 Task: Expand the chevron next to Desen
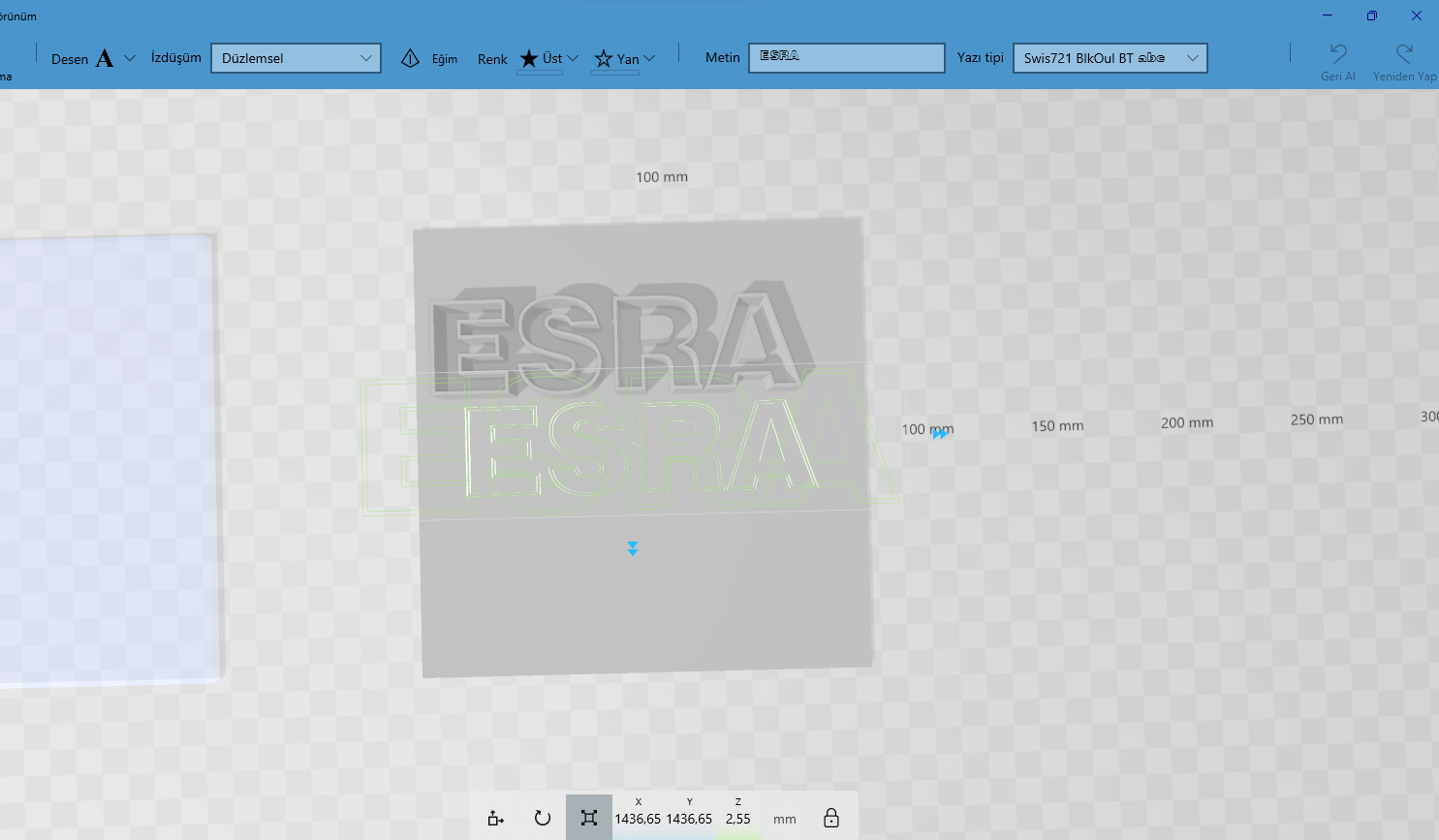(129, 57)
